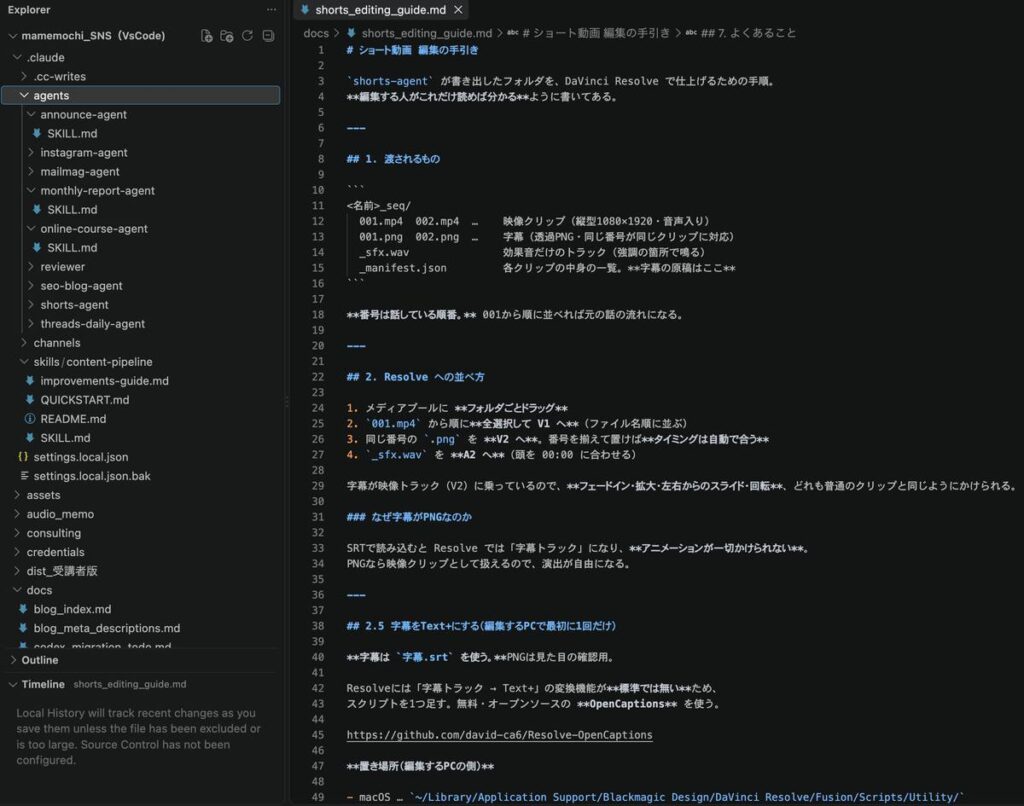Collapse the Timeline panel

pos(13,685)
